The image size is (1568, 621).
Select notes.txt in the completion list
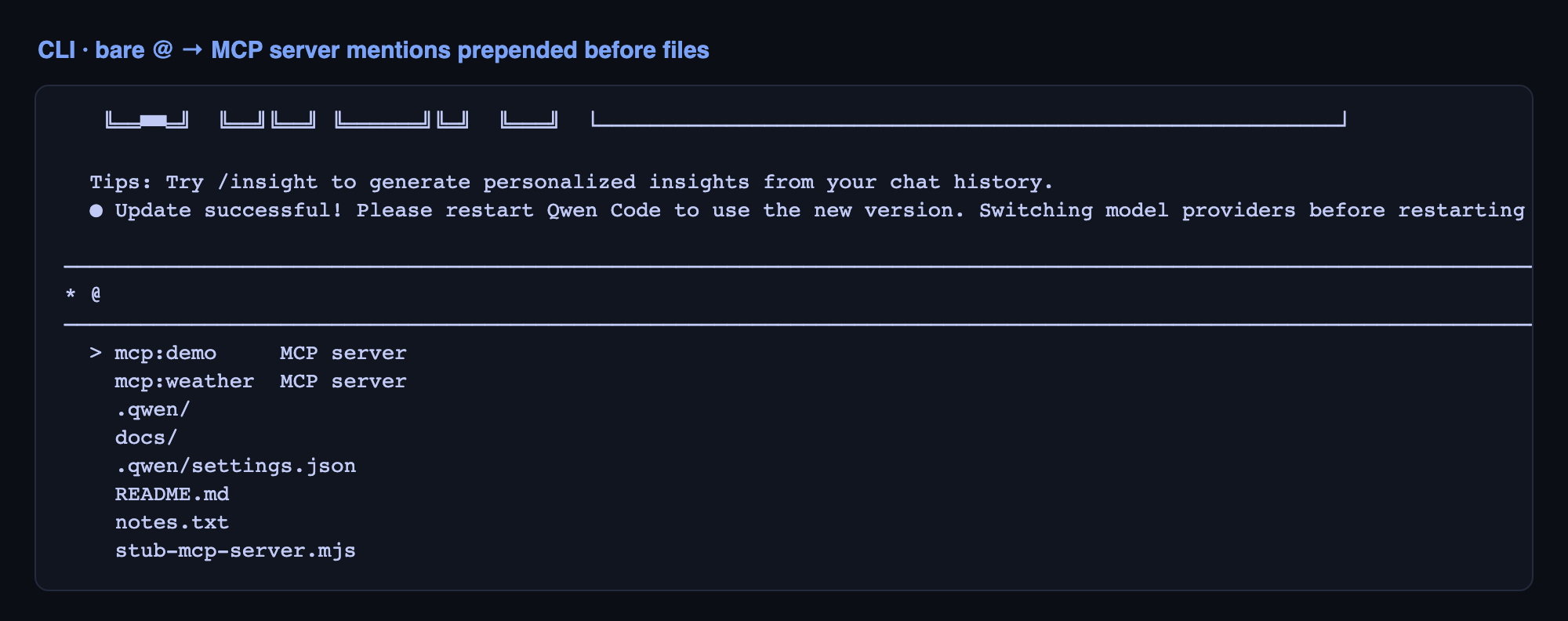[172, 522]
